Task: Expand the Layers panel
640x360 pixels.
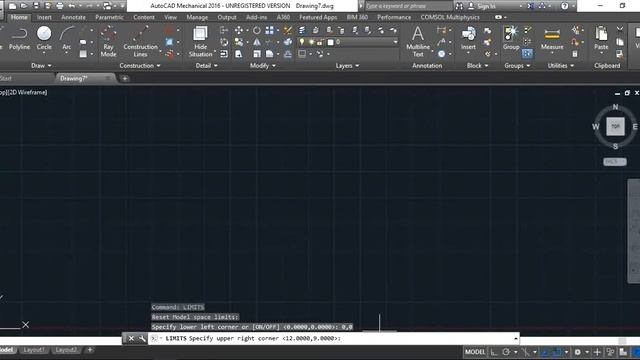Action: coord(347,65)
